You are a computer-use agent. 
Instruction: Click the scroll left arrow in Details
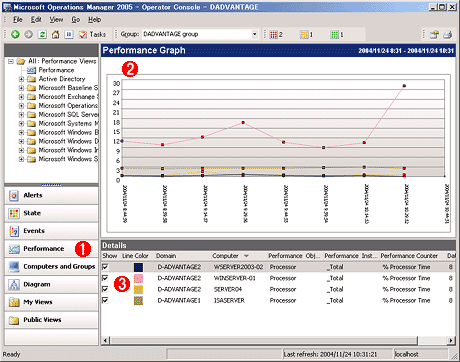click(x=105, y=340)
